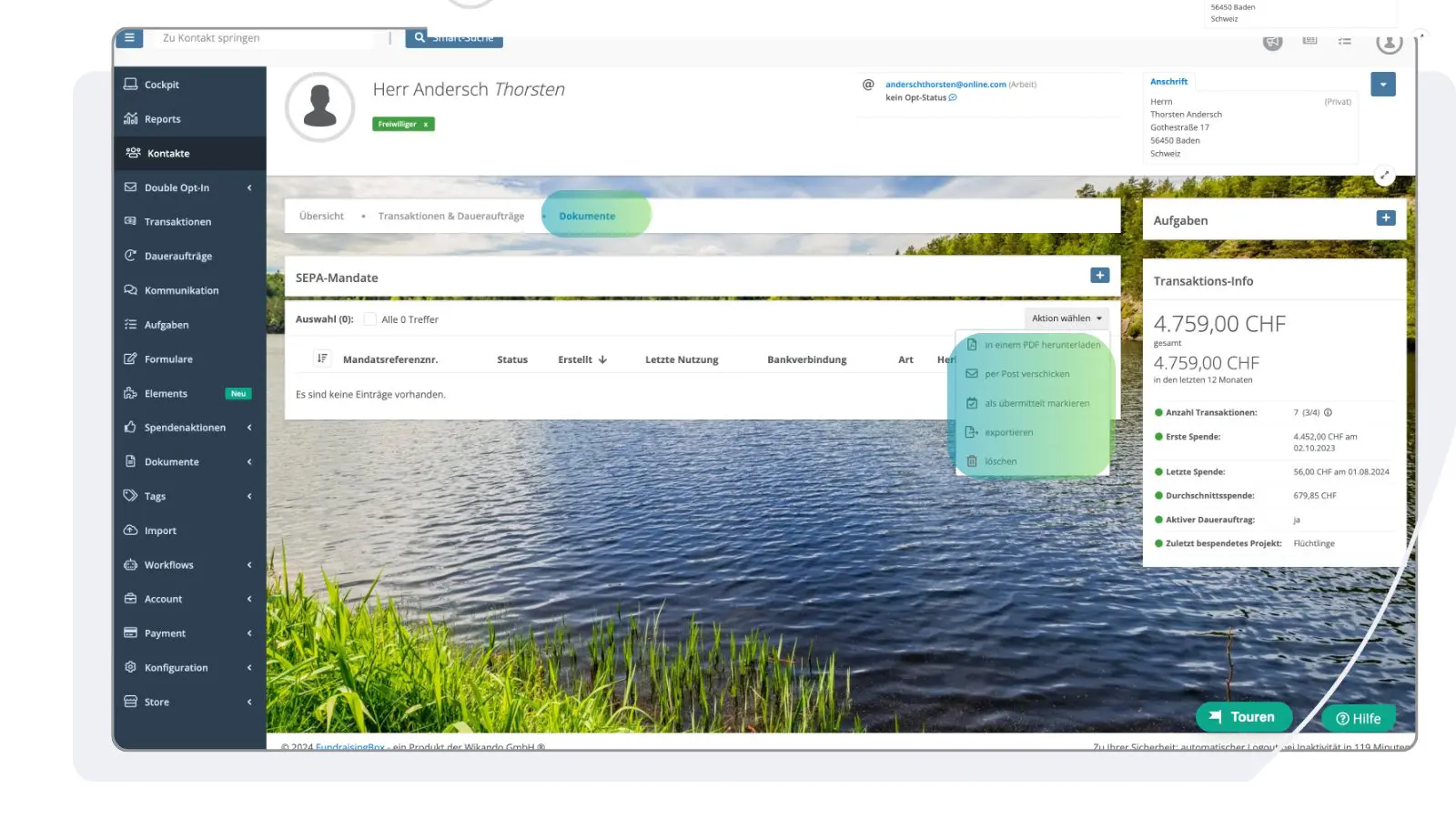The image size is (1456, 819).
Task: Open Cockpit from the sidebar
Action: 161,85
